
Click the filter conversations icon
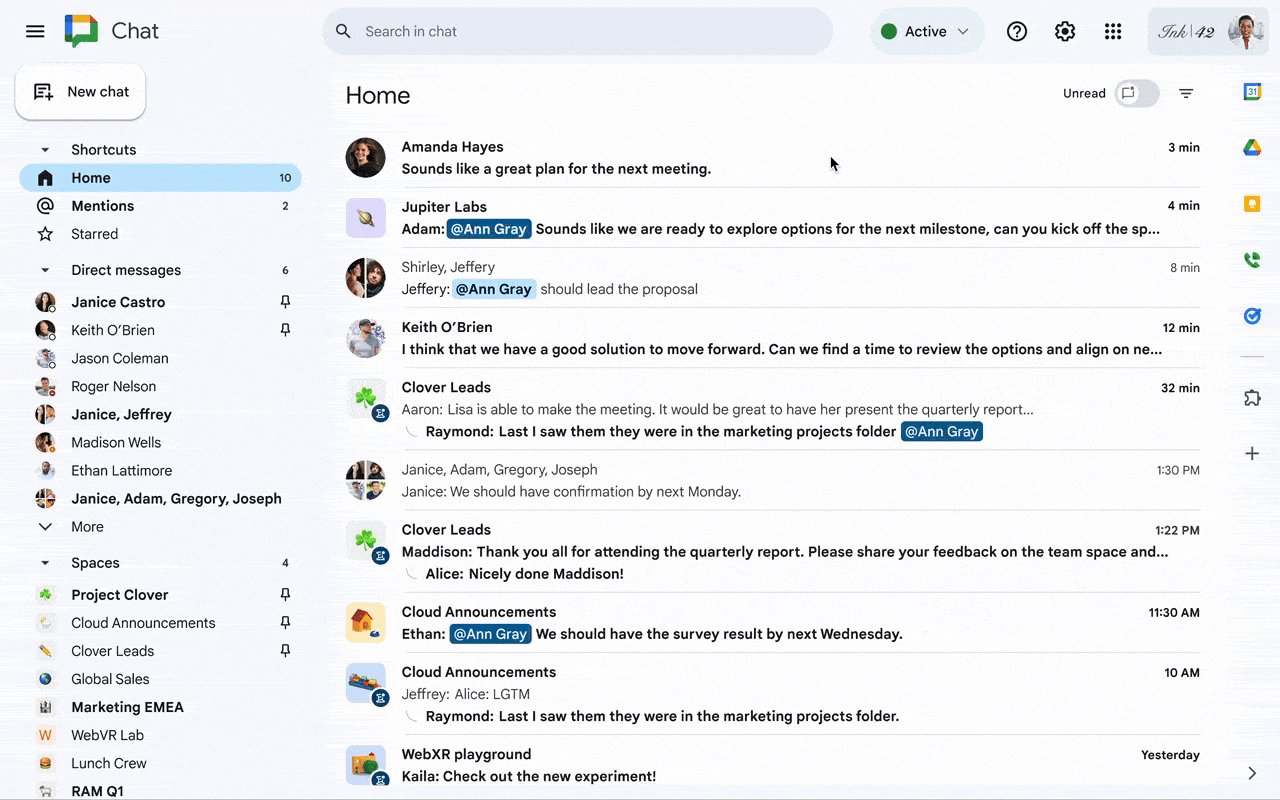[1186, 93]
